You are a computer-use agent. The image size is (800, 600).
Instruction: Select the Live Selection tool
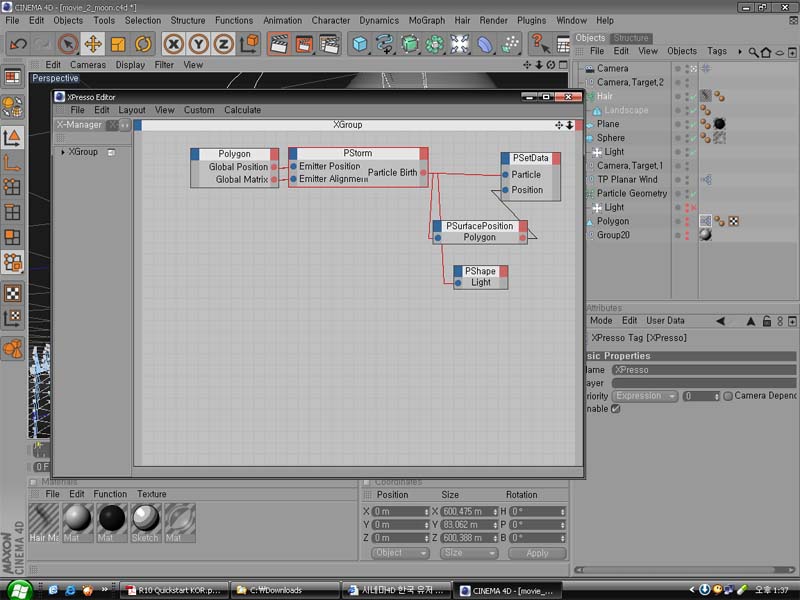tap(68, 44)
